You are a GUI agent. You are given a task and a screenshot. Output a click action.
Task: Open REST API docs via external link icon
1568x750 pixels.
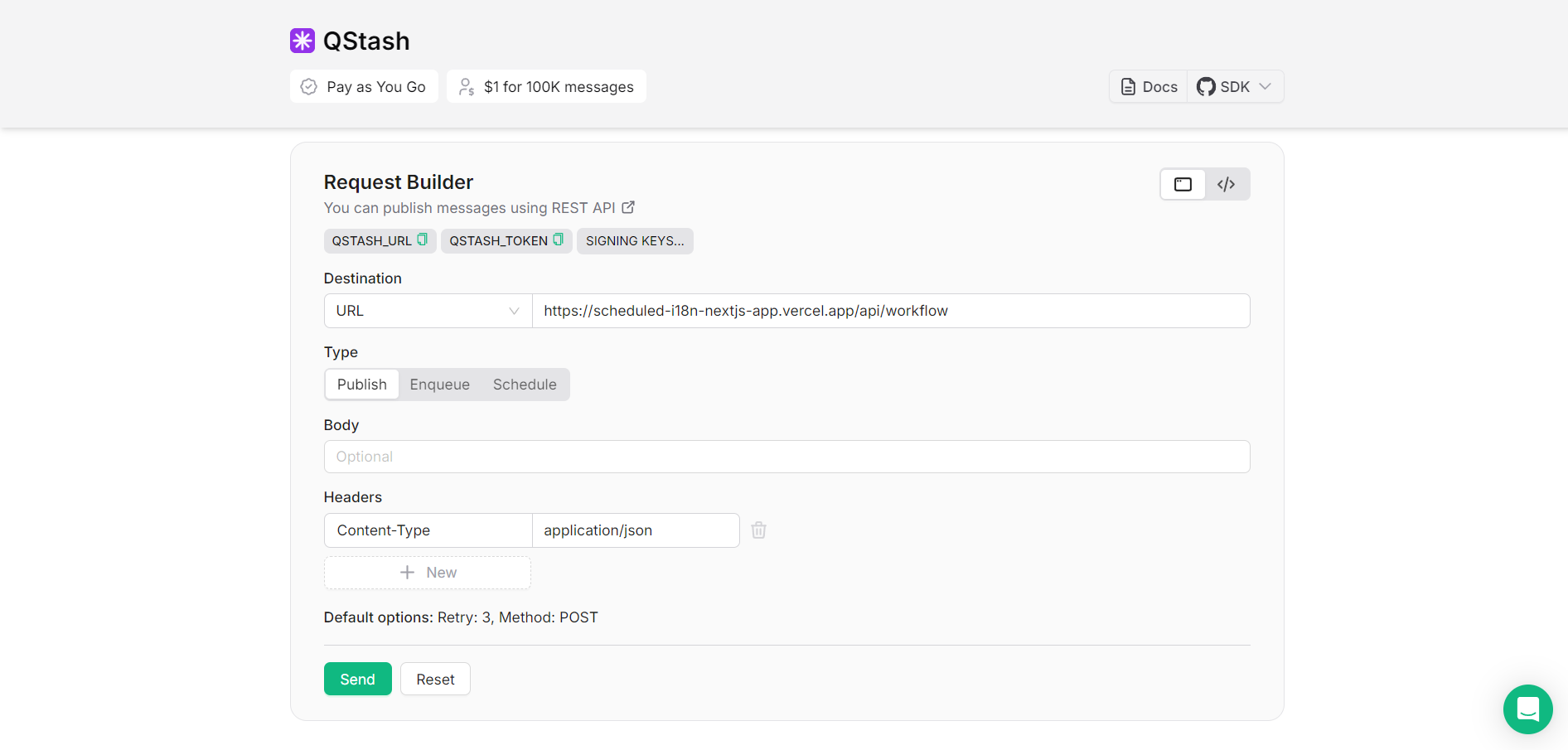pyautogui.click(x=628, y=207)
